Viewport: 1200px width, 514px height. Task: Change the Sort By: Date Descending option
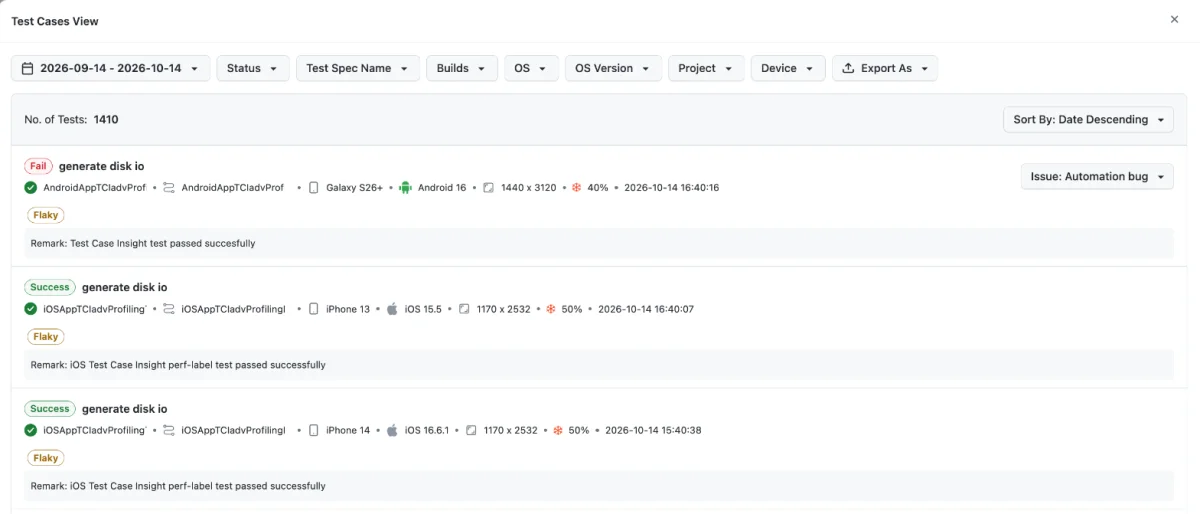(1088, 120)
